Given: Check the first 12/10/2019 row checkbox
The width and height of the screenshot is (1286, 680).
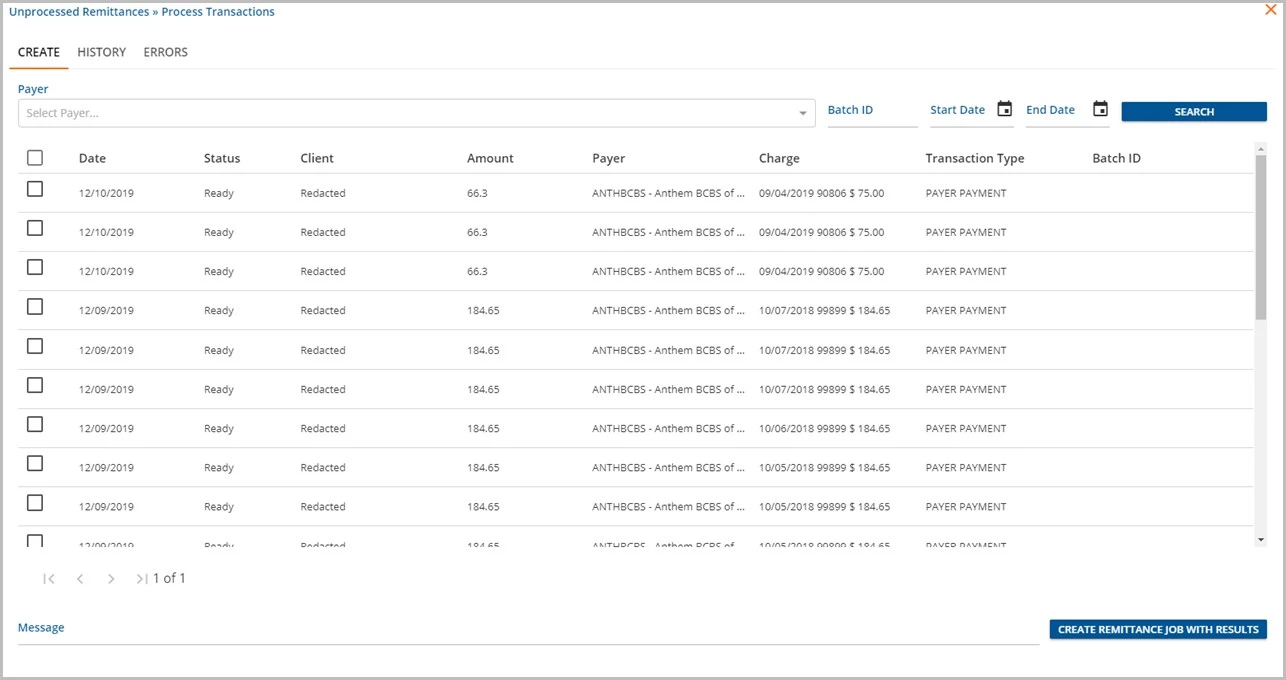Looking at the screenshot, I should coord(35,189).
